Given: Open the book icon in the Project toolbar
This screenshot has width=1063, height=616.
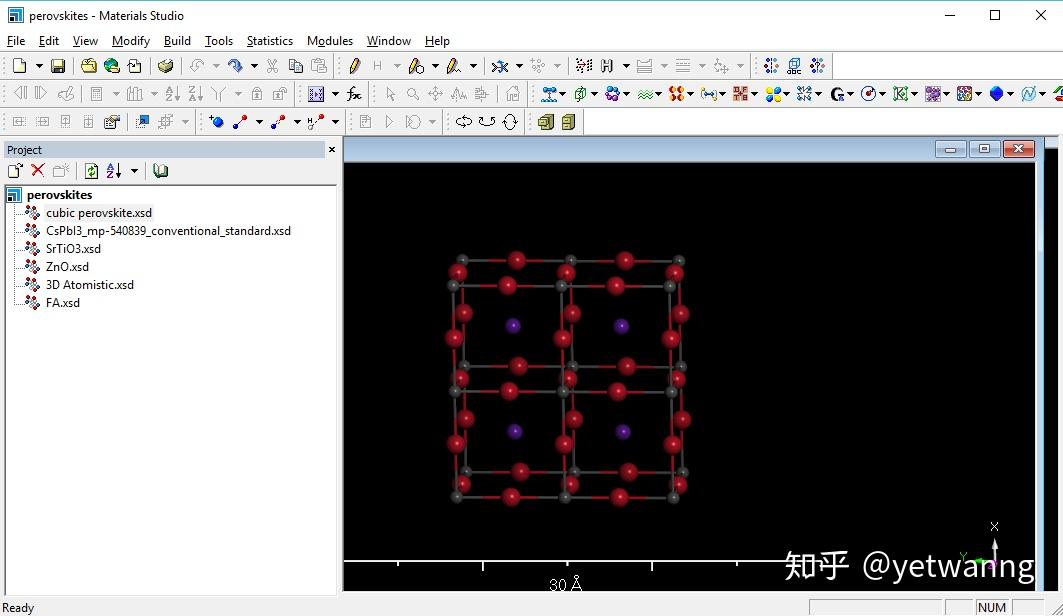Looking at the screenshot, I should tap(159, 170).
